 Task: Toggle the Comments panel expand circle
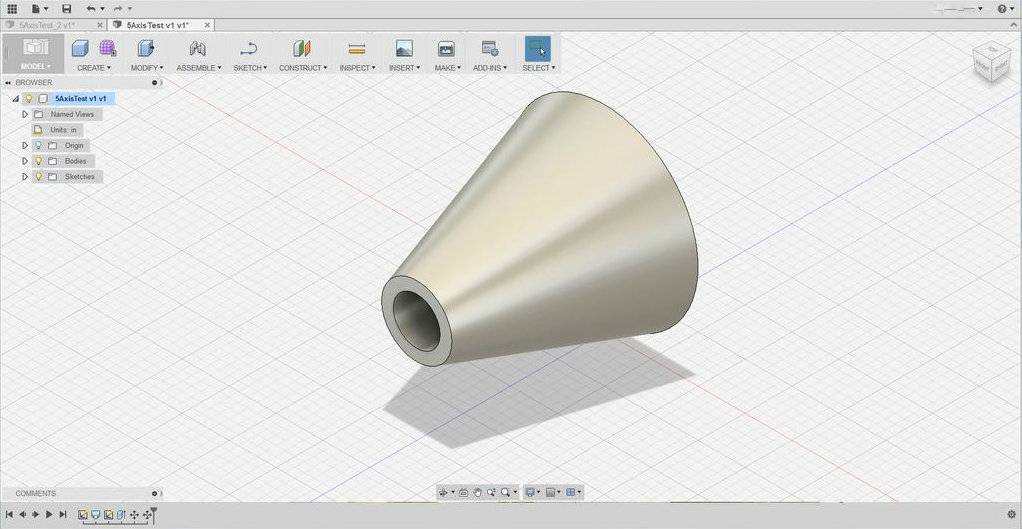coord(154,494)
